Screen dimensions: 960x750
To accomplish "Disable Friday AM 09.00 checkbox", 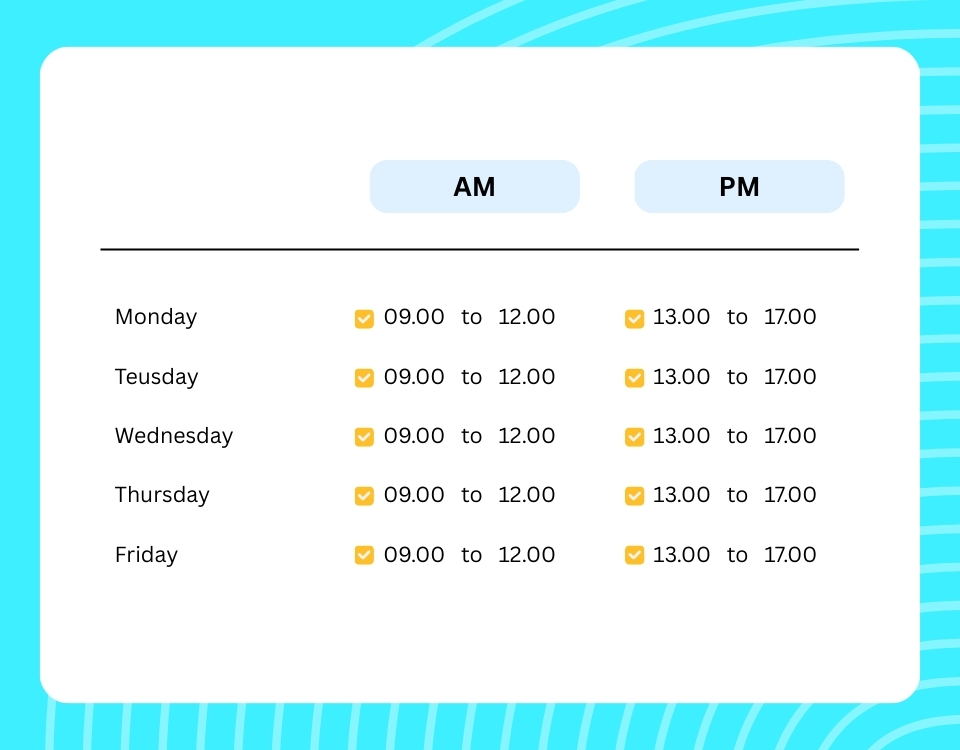I will 364,555.
